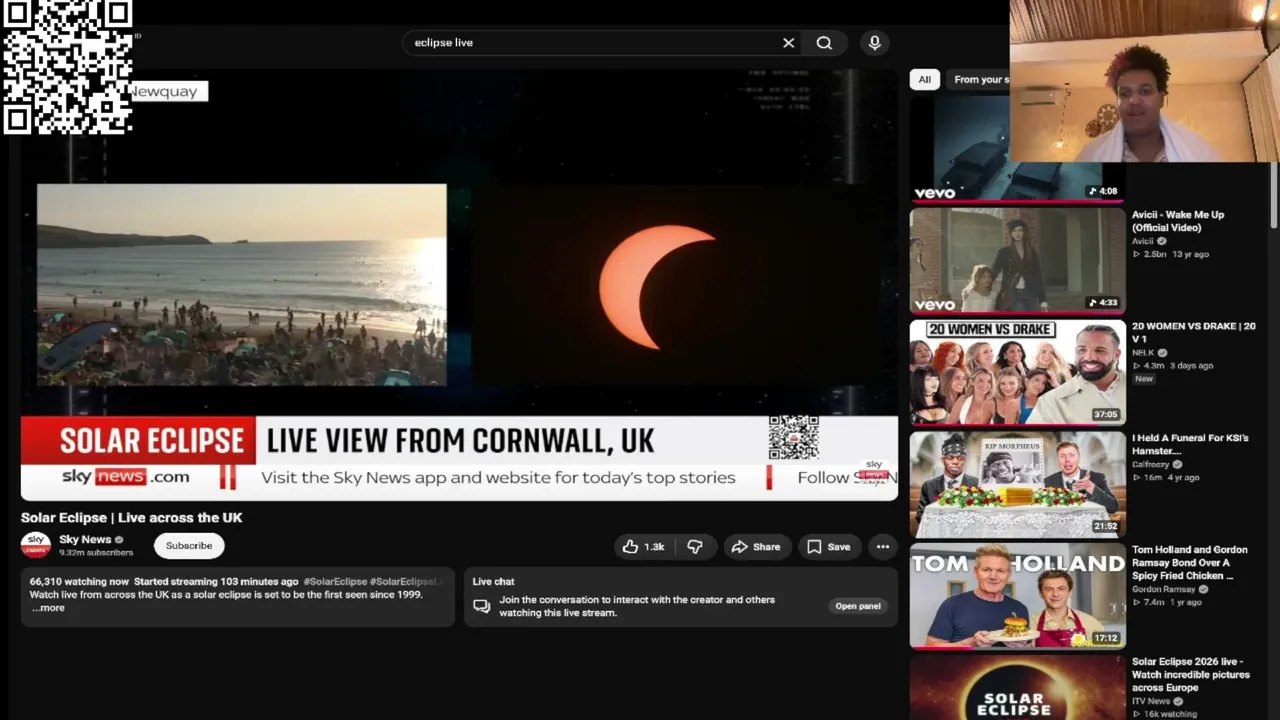Open the live chat panel
The height and width of the screenshot is (720, 1280).
click(x=858, y=606)
